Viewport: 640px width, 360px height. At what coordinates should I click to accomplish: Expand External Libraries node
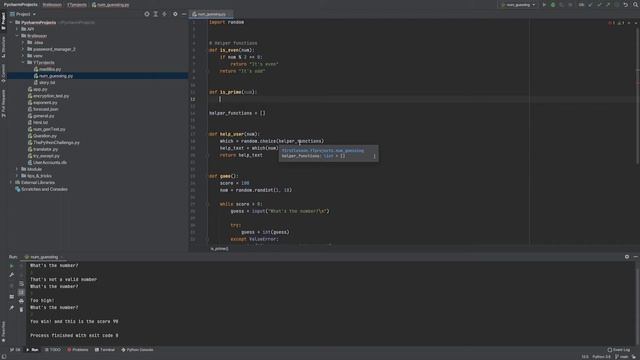[x=11, y=182]
